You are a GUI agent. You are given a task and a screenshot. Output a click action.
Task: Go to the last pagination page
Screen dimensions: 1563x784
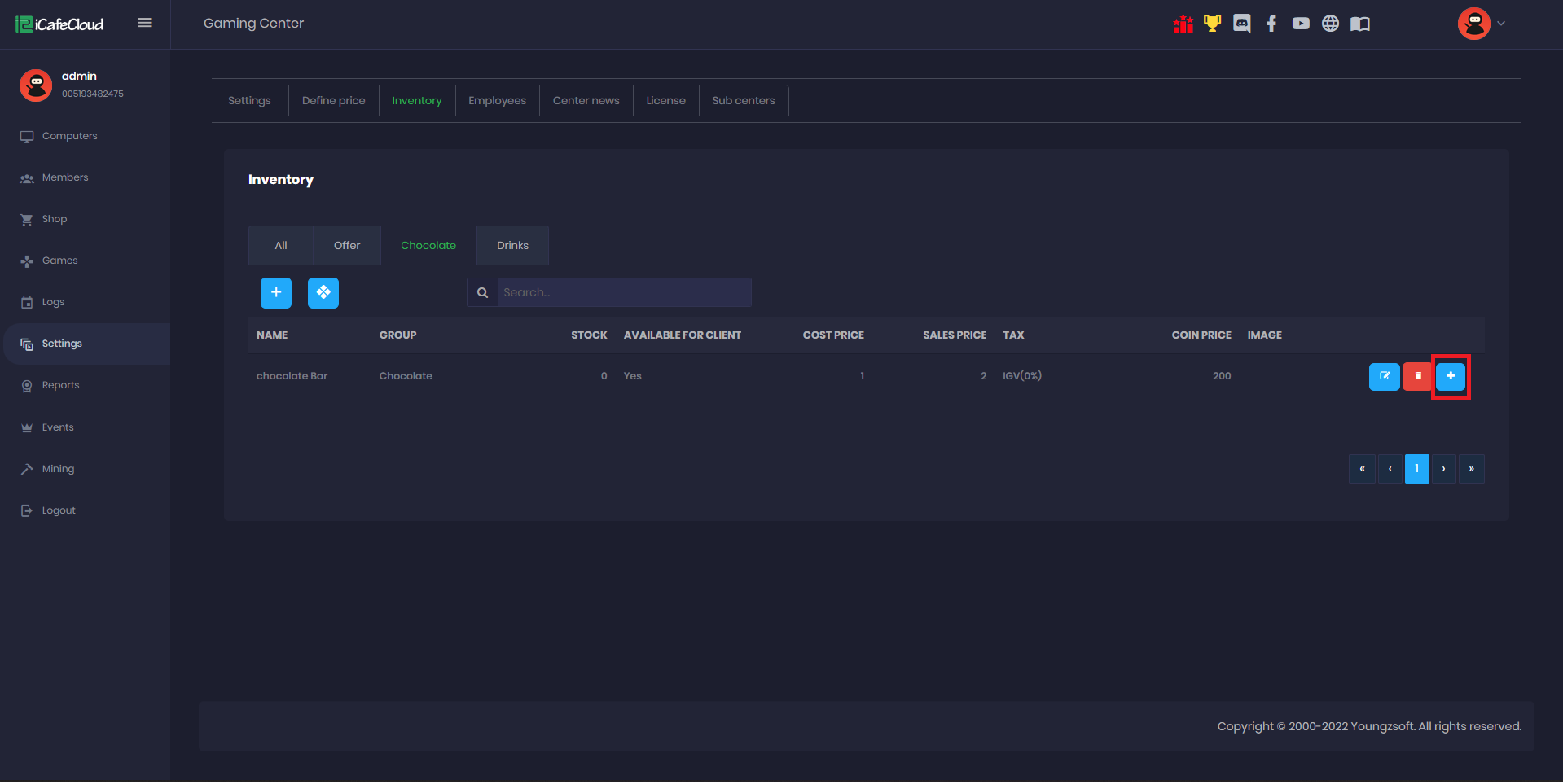click(1471, 469)
